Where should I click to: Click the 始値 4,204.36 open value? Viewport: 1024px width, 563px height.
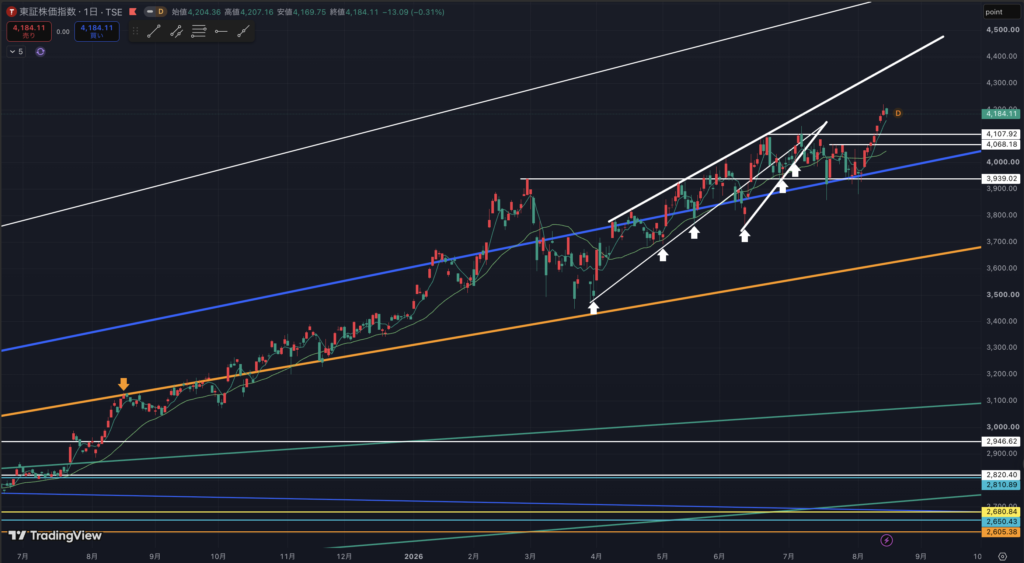(x=199, y=12)
